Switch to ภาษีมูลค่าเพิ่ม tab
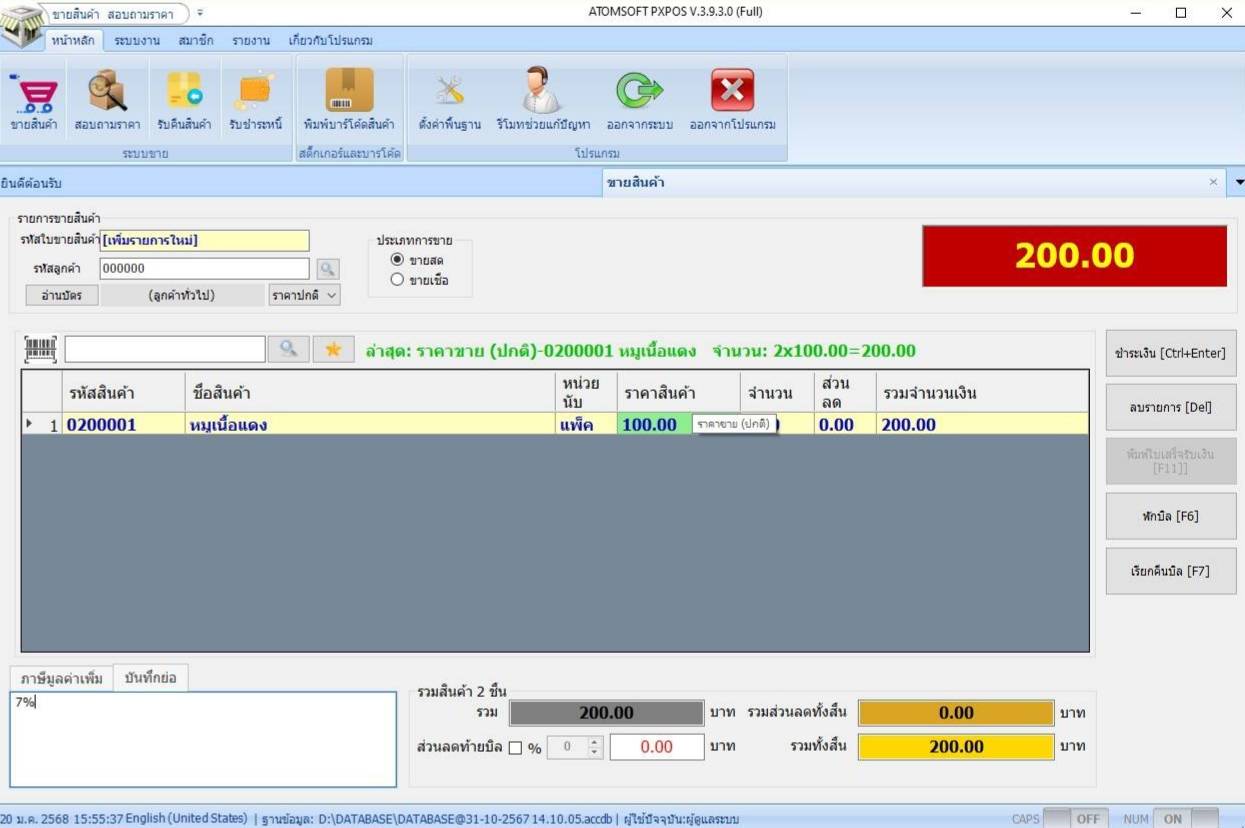The image size is (1245, 828). (62, 678)
